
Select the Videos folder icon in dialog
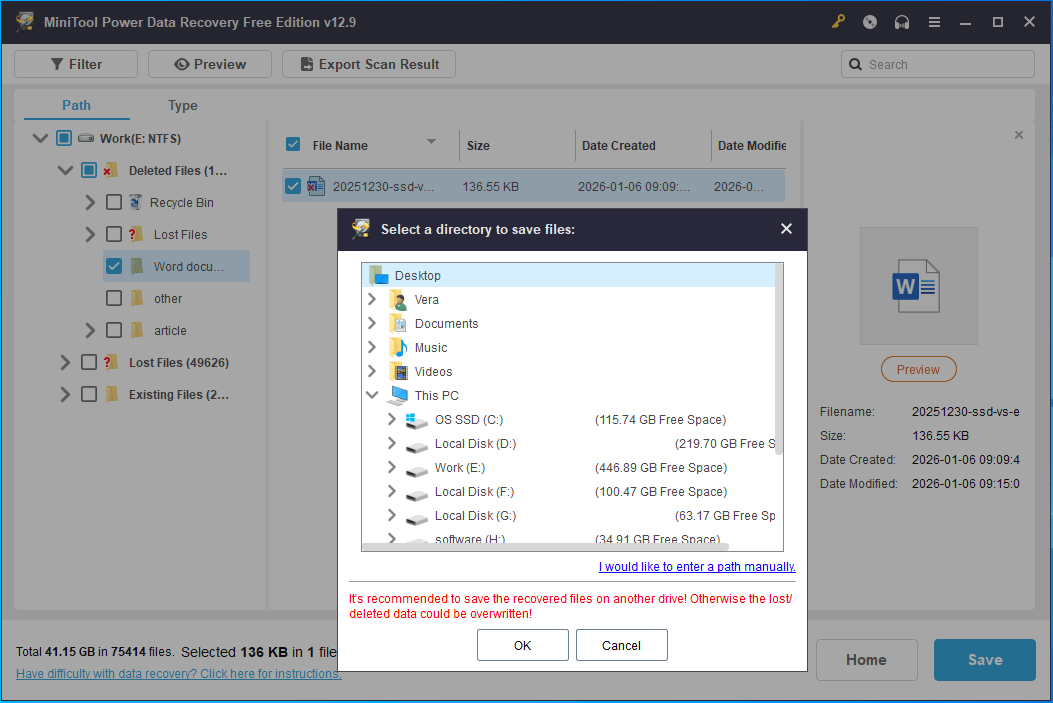tap(398, 371)
